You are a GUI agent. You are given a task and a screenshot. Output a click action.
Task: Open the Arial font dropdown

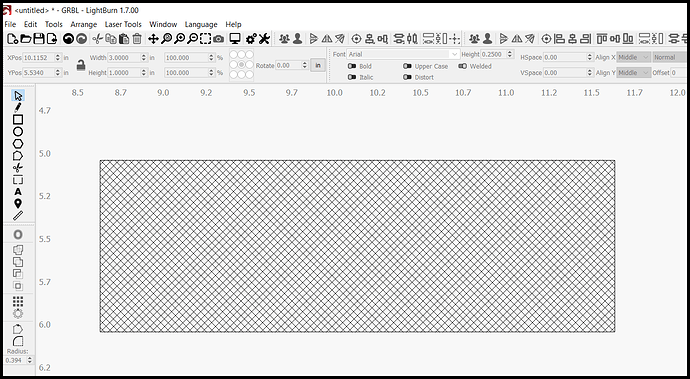pos(403,54)
